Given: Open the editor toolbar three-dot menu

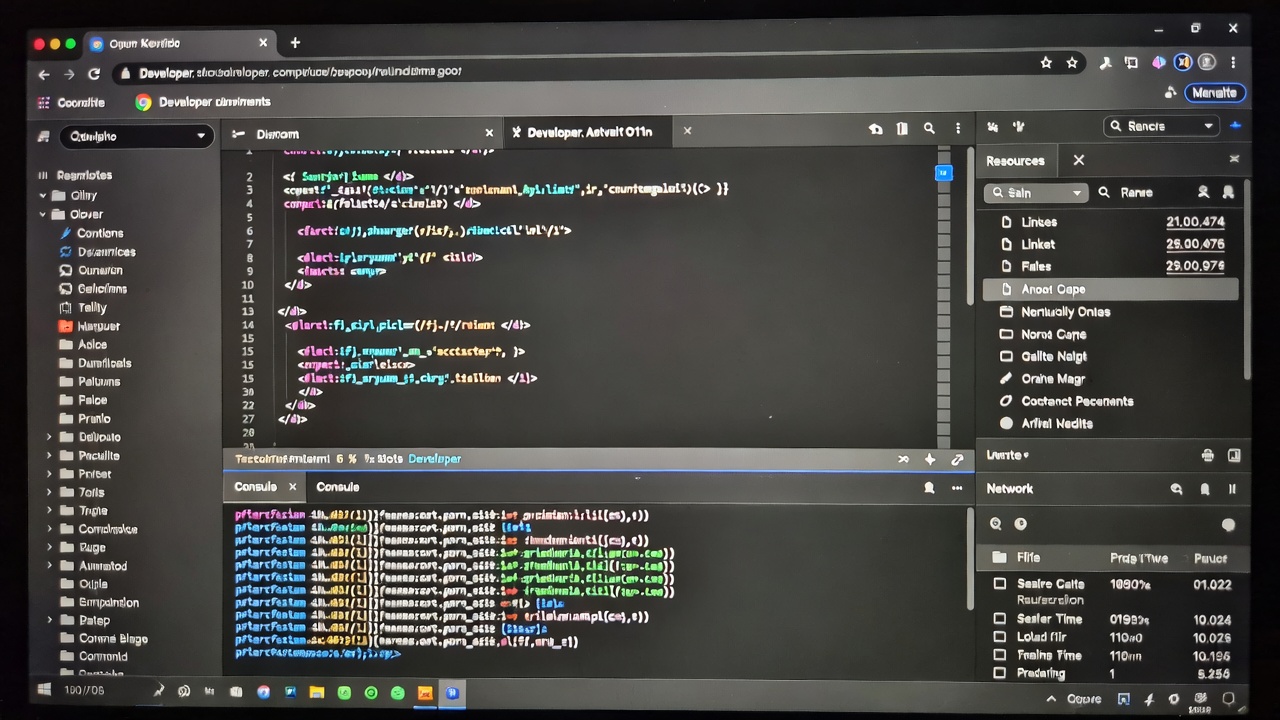Looking at the screenshot, I should click(x=957, y=129).
